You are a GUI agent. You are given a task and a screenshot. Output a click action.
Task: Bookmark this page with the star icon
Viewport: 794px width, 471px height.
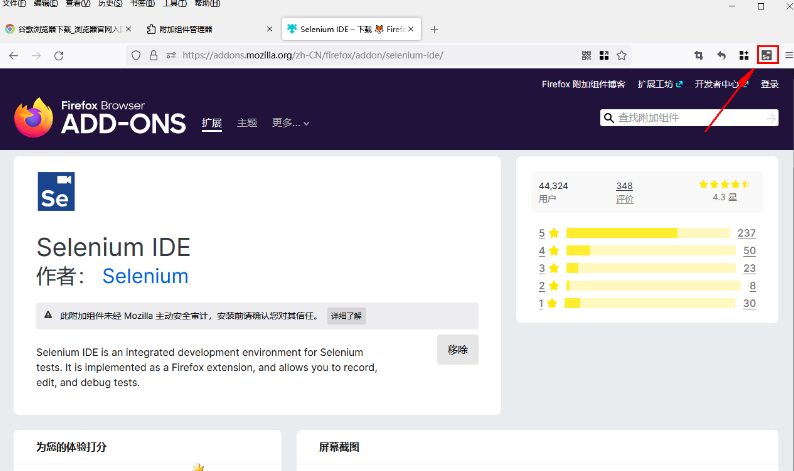click(x=622, y=56)
